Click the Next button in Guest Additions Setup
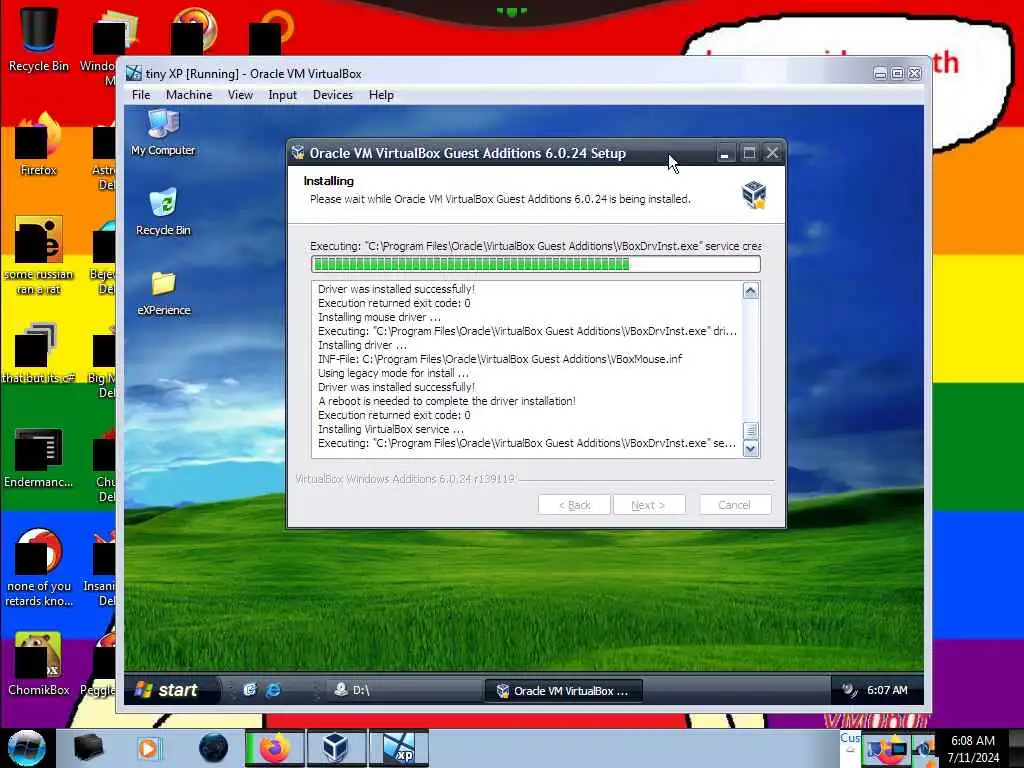Image resolution: width=1024 pixels, height=768 pixels. click(x=648, y=505)
